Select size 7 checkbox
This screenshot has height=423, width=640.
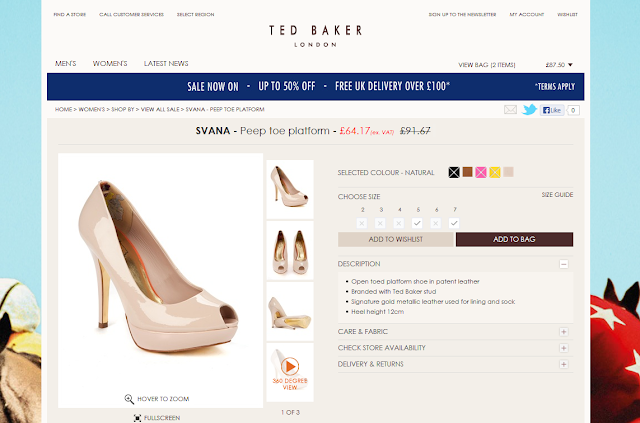pos(454,223)
